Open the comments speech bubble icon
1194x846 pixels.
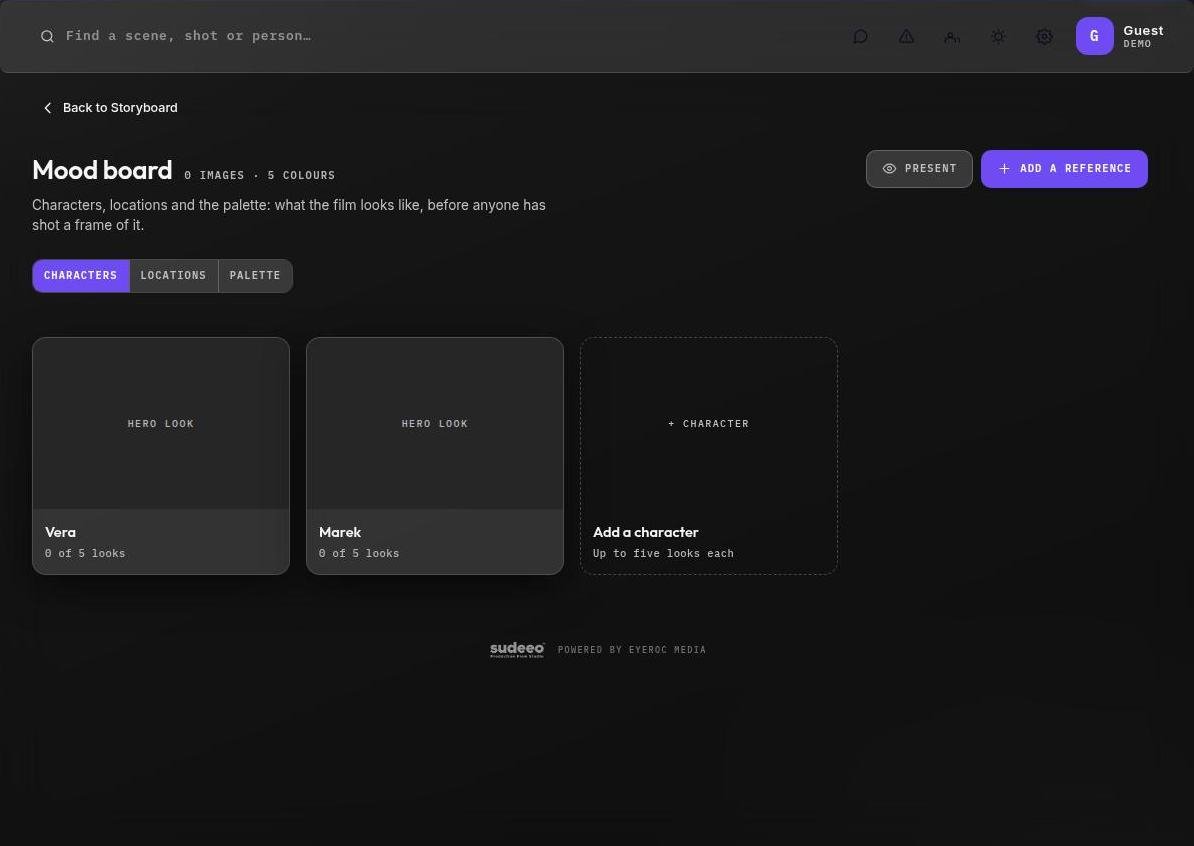pos(860,37)
